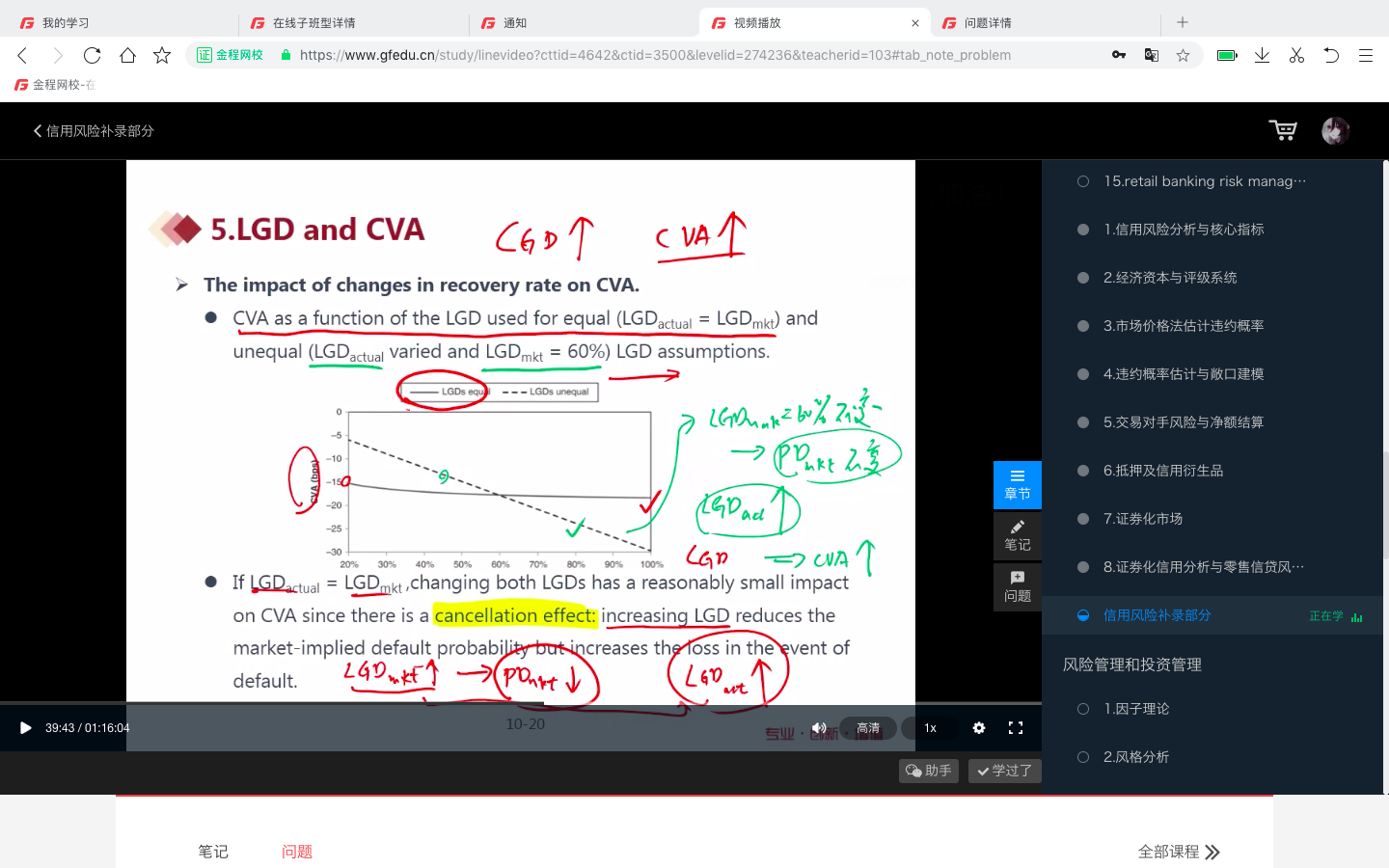
Task: Open shopping cart
Action: click(1283, 130)
